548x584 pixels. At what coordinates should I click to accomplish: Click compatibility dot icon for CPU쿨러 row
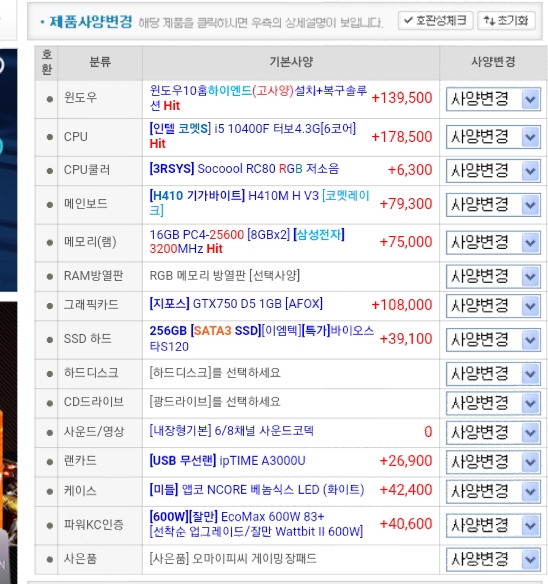click(x=50, y=171)
